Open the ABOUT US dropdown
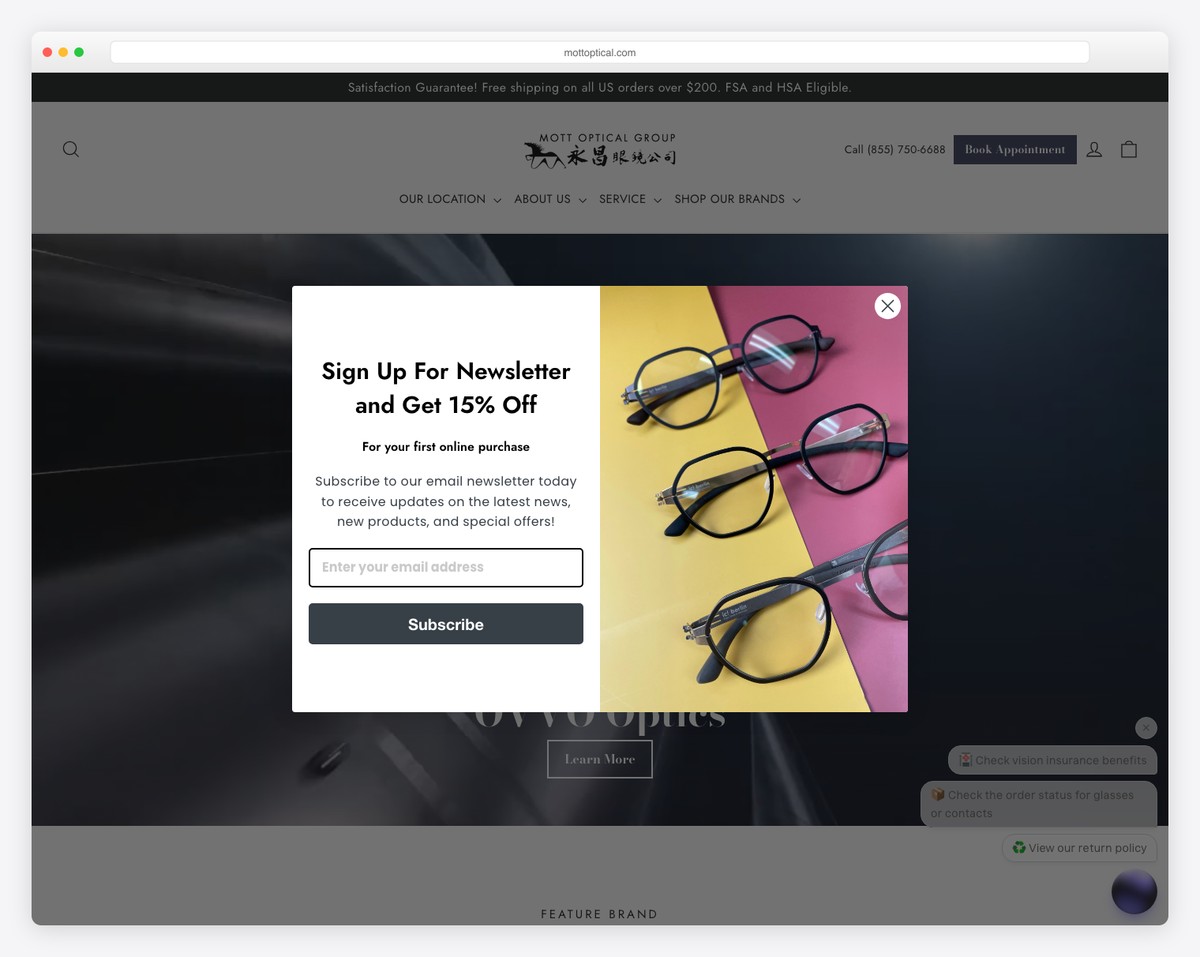Viewport: 1200px width, 957px height. [542, 199]
